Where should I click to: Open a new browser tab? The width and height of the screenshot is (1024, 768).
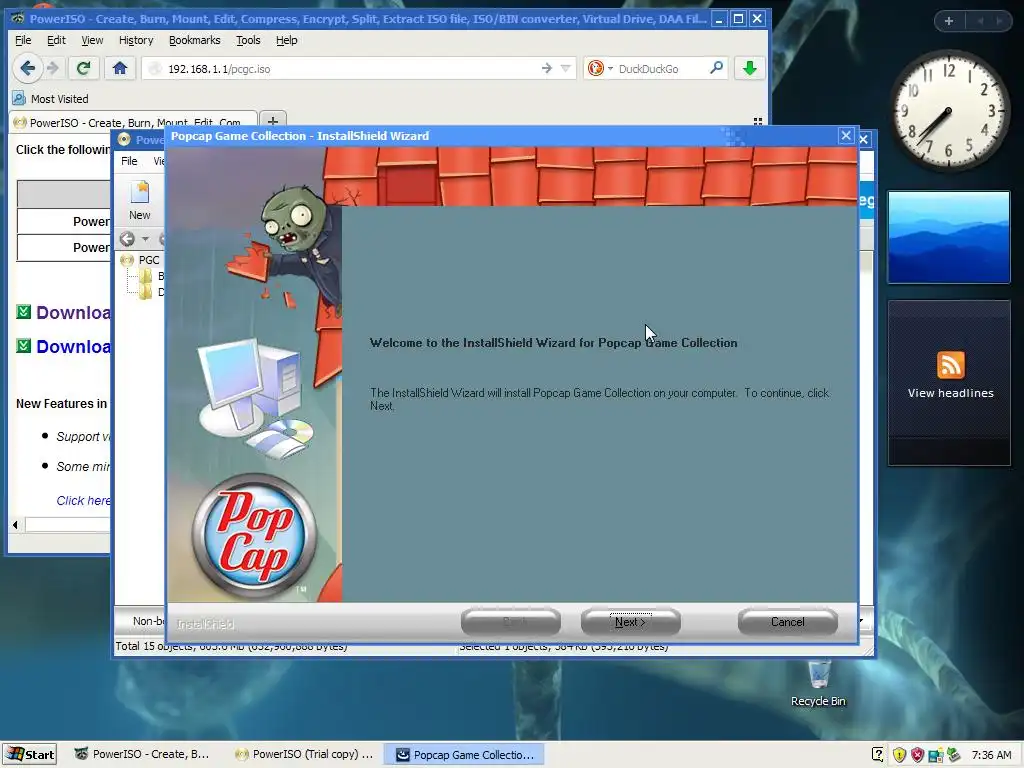coord(273,121)
